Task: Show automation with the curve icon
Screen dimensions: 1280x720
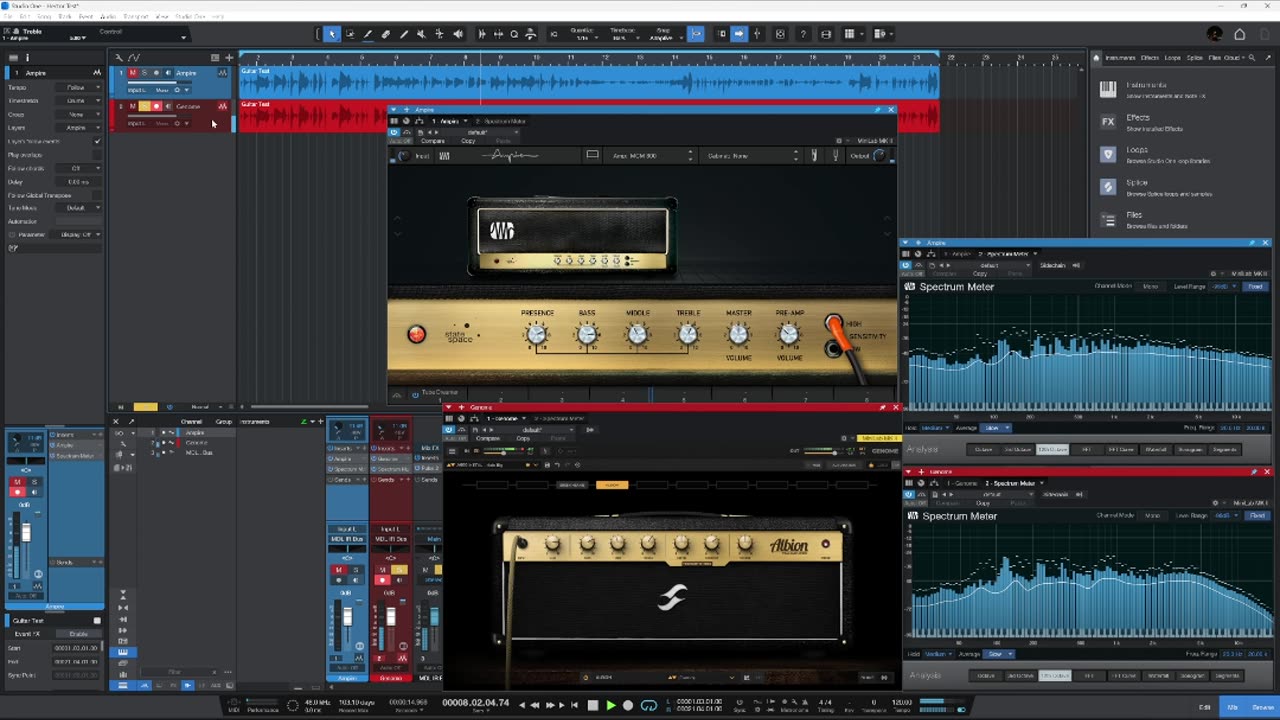Action: 134,57
